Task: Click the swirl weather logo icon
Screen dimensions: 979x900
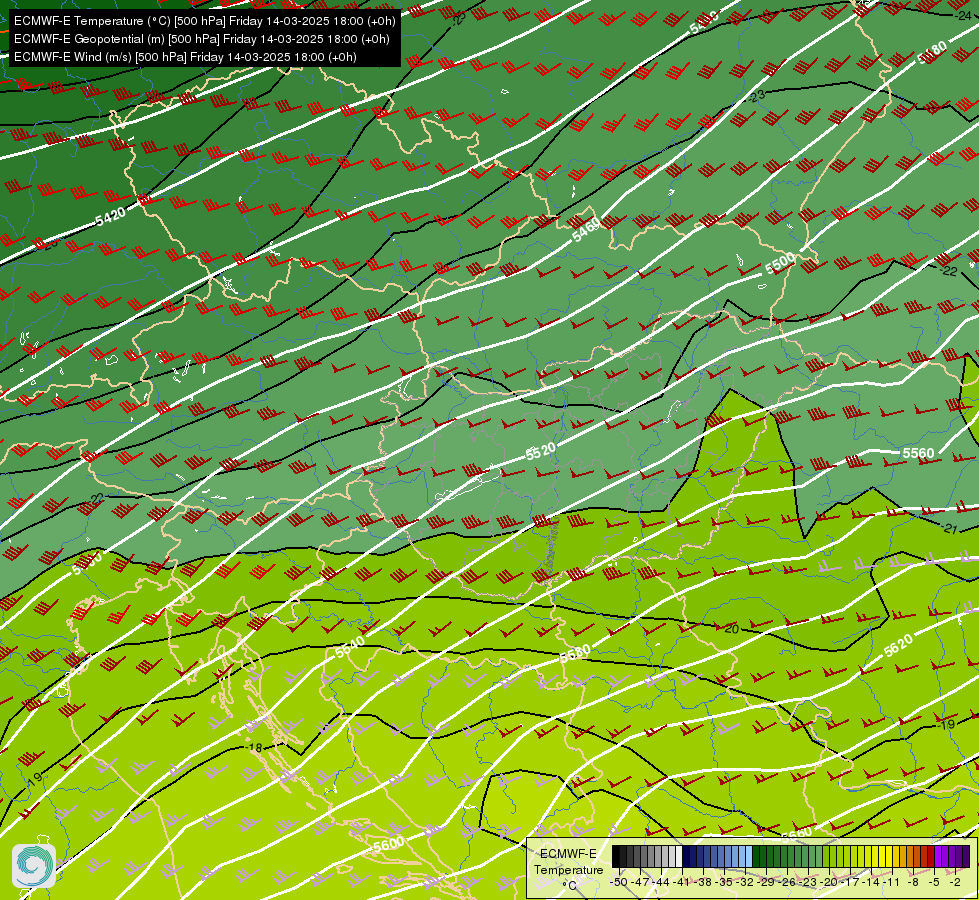Action: [34, 866]
